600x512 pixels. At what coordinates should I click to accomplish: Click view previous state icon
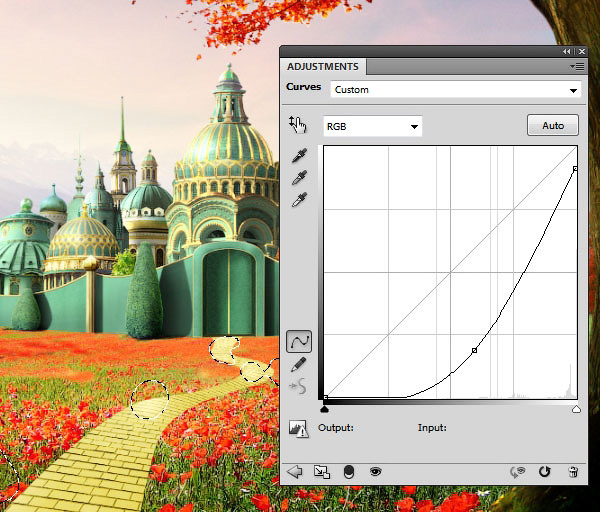pyautogui.click(x=517, y=472)
